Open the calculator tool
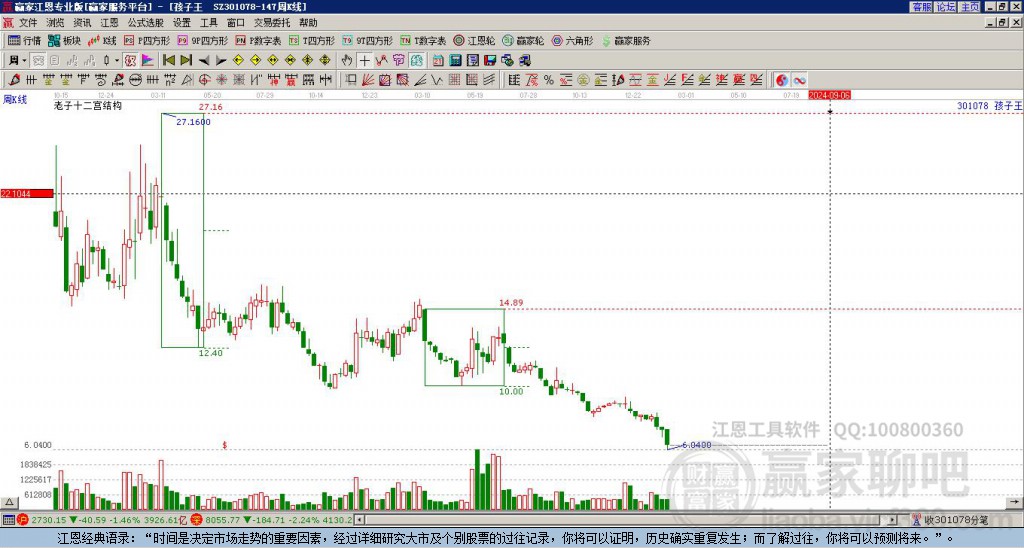The height and width of the screenshot is (548, 1024). click(456, 61)
